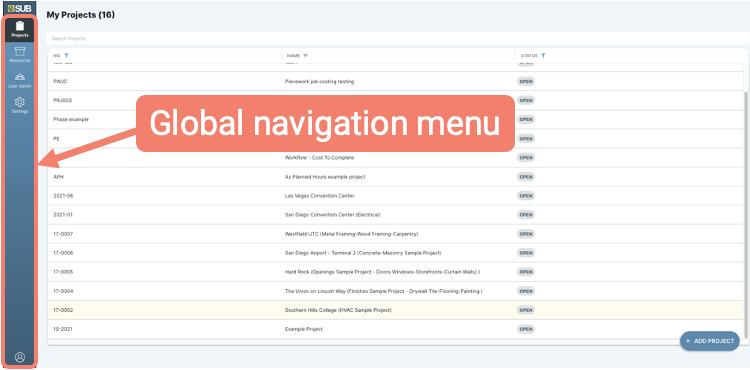Select the 'Phase example' row
The image size is (750, 370).
pyautogui.click(x=396, y=120)
